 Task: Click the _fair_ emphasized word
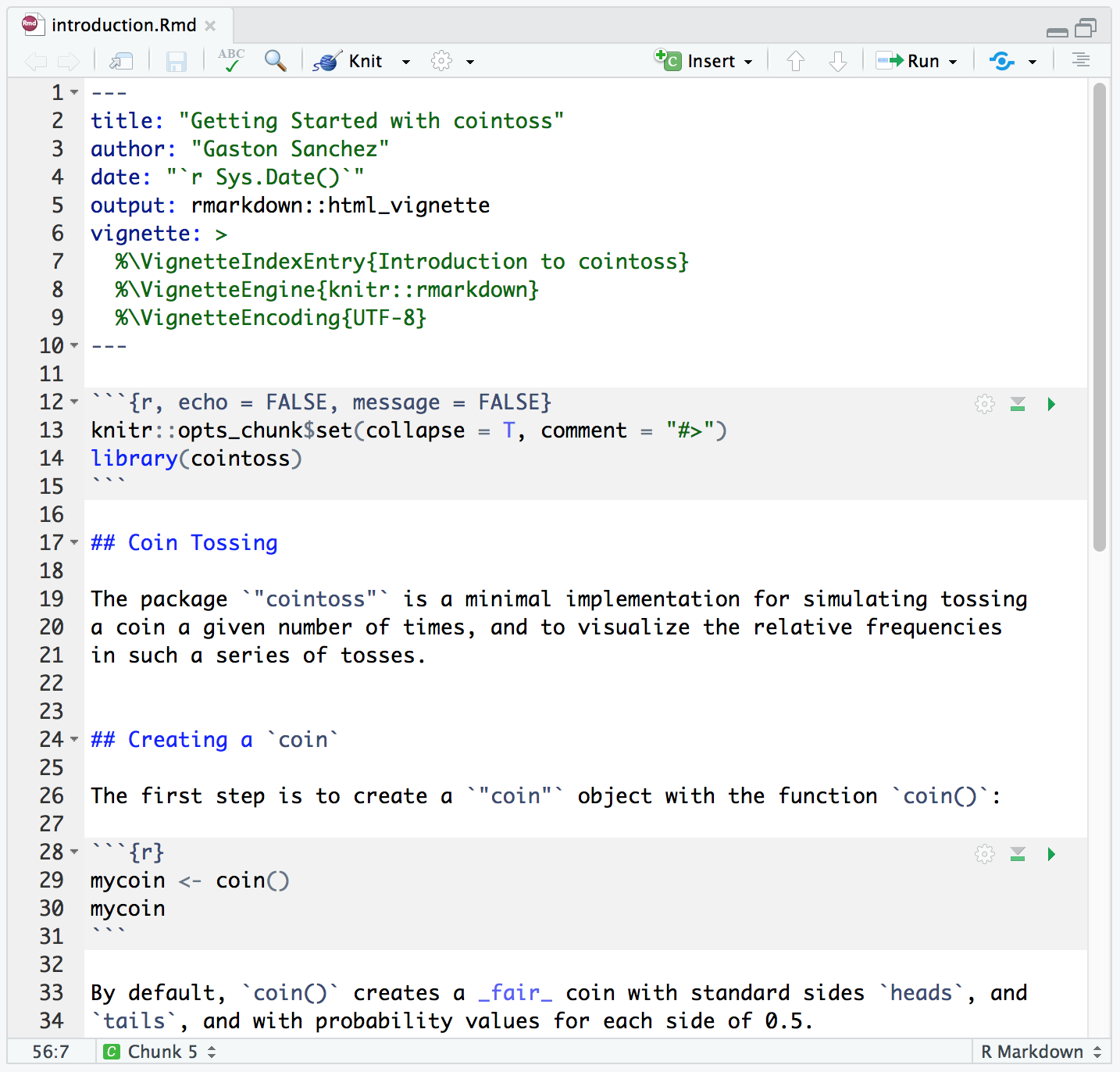pyautogui.click(x=515, y=993)
